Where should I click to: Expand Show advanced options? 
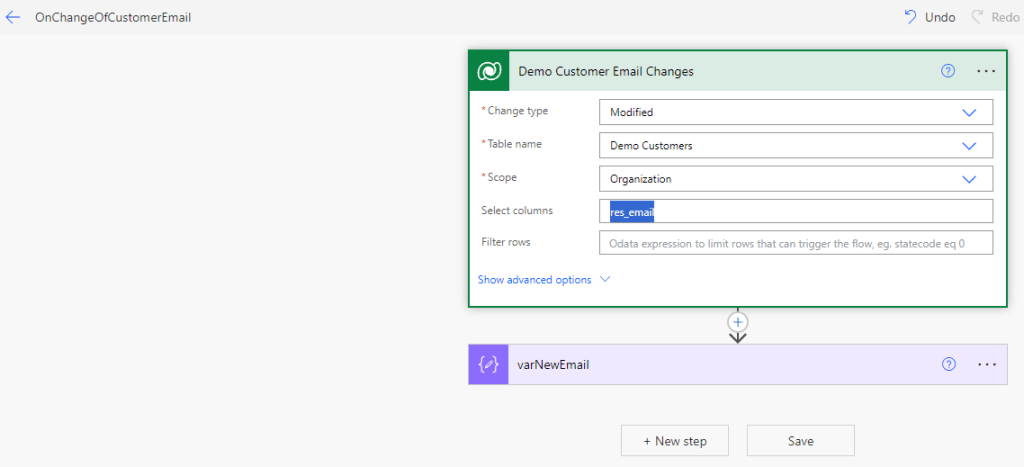tap(543, 280)
